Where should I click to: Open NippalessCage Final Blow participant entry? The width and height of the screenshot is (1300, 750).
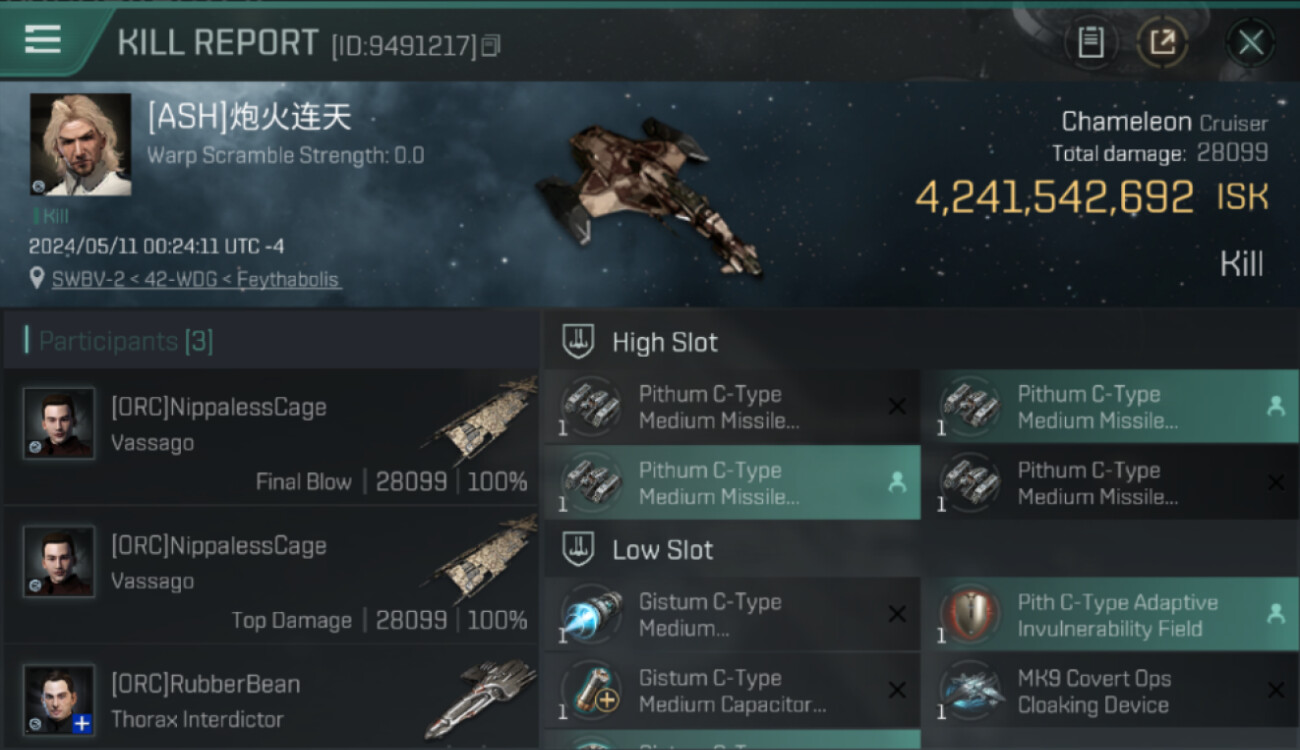[x=272, y=436]
